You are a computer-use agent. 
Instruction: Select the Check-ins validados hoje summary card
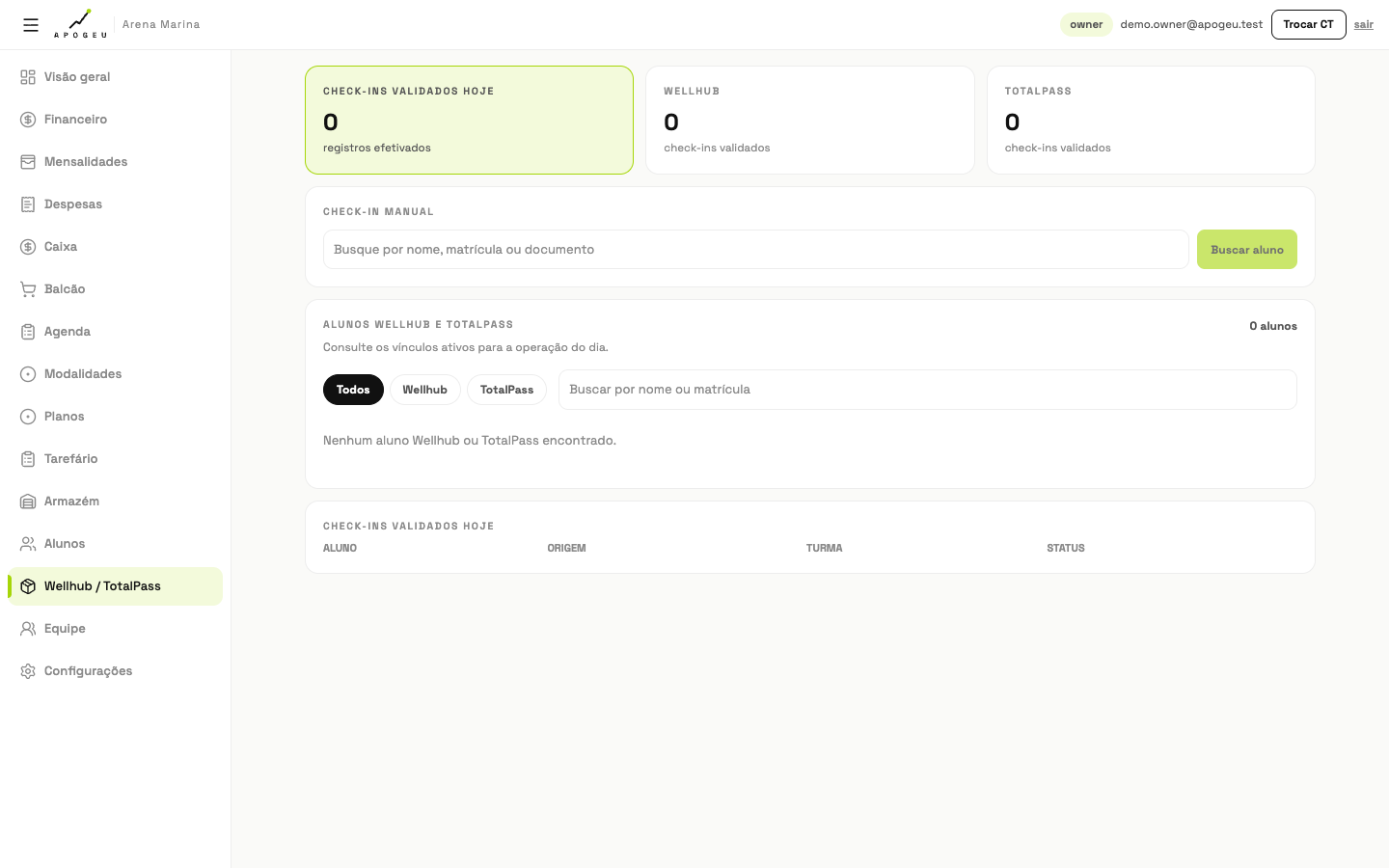(469, 121)
